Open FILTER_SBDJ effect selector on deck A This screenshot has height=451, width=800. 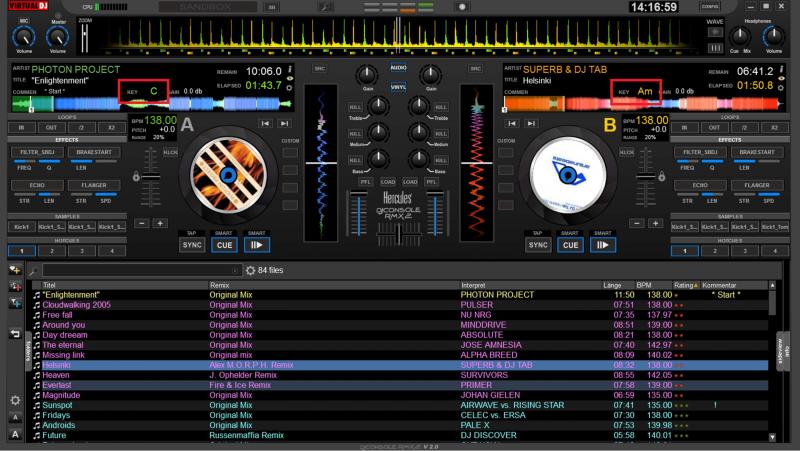37,152
